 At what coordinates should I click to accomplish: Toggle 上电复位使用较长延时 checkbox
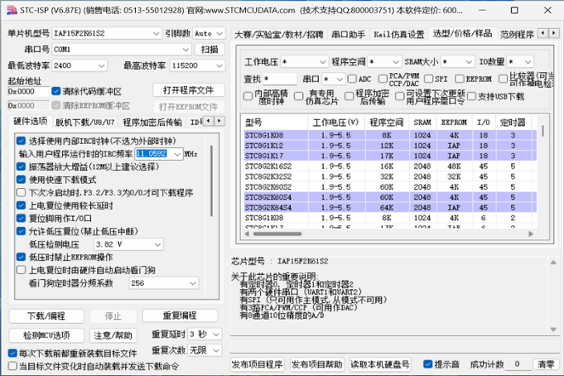click(x=21, y=205)
